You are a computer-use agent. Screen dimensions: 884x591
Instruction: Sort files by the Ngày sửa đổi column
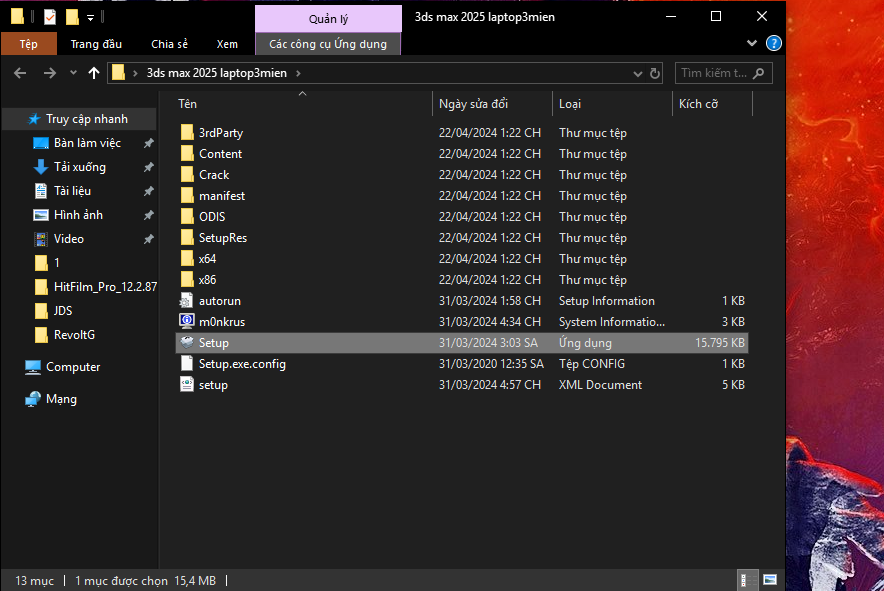pos(473,104)
